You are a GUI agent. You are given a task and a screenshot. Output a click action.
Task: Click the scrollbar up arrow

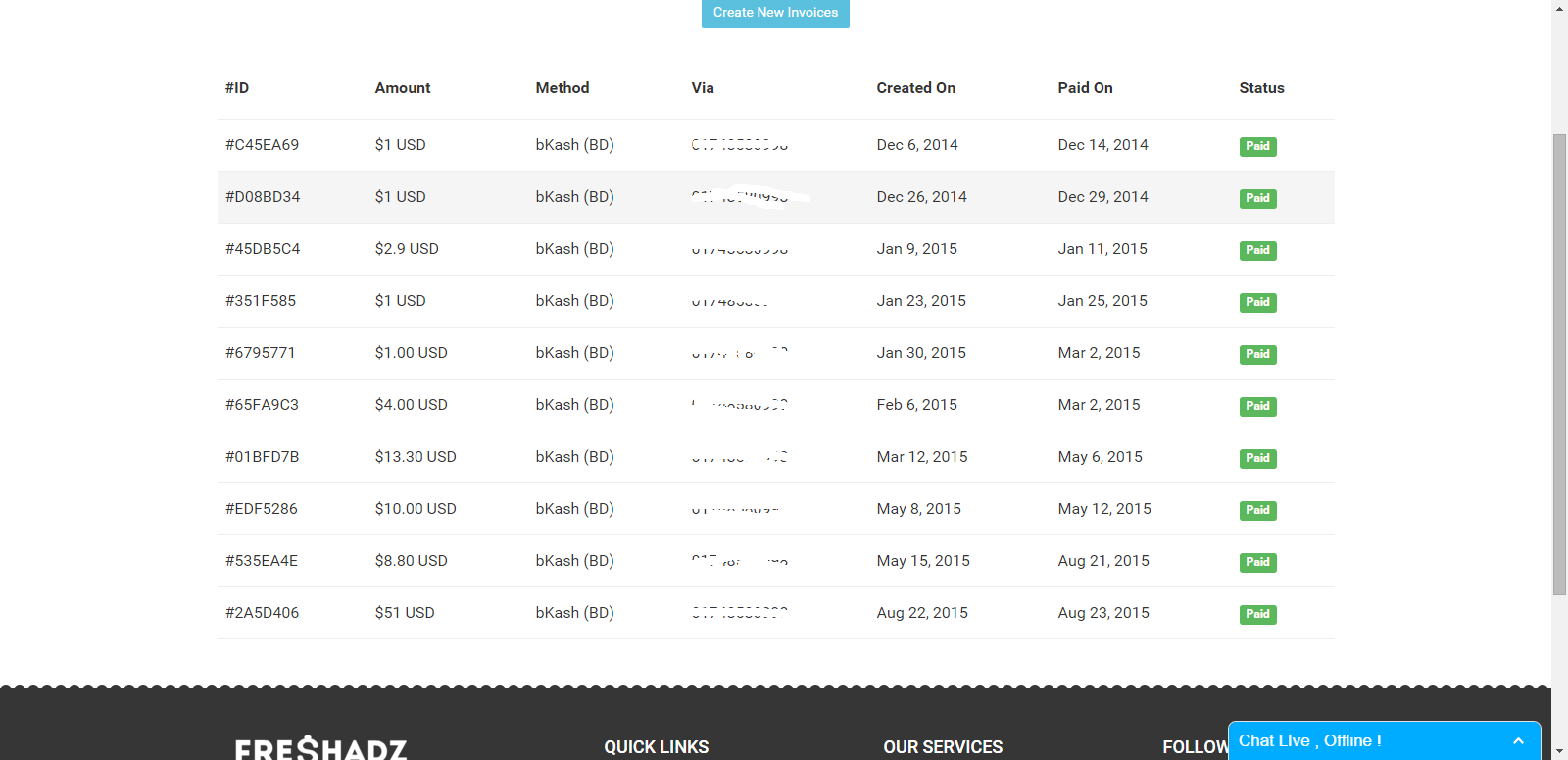click(x=1559, y=8)
